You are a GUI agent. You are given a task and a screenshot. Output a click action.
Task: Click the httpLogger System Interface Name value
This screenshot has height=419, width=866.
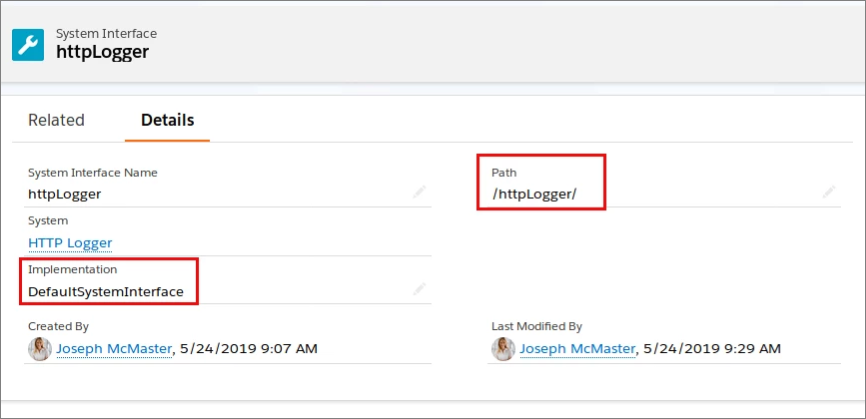[64, 194]
